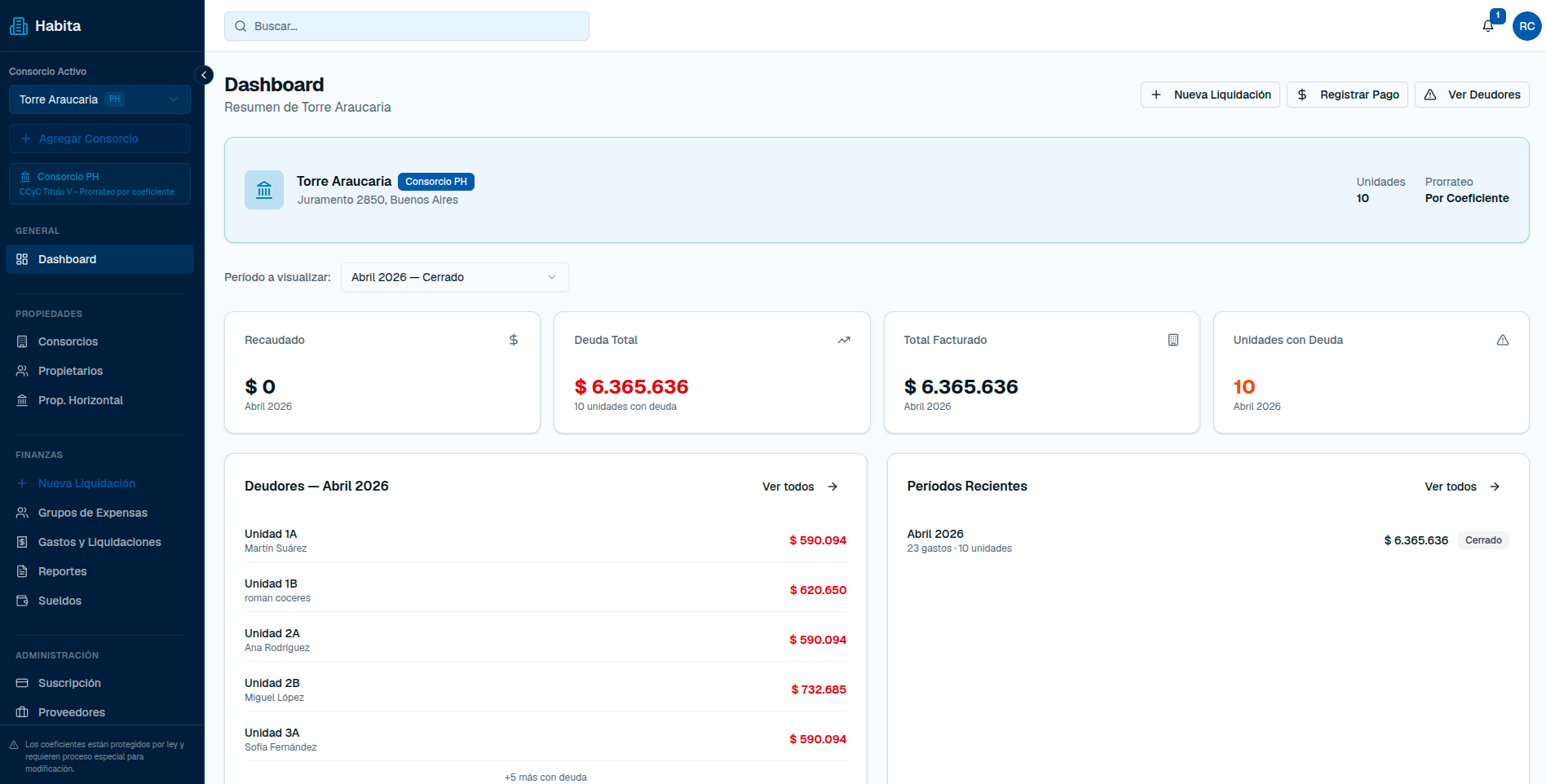Click the Ver Deudores button
This screenshot has width=1546, height=784.
[x=1472, y=95]
